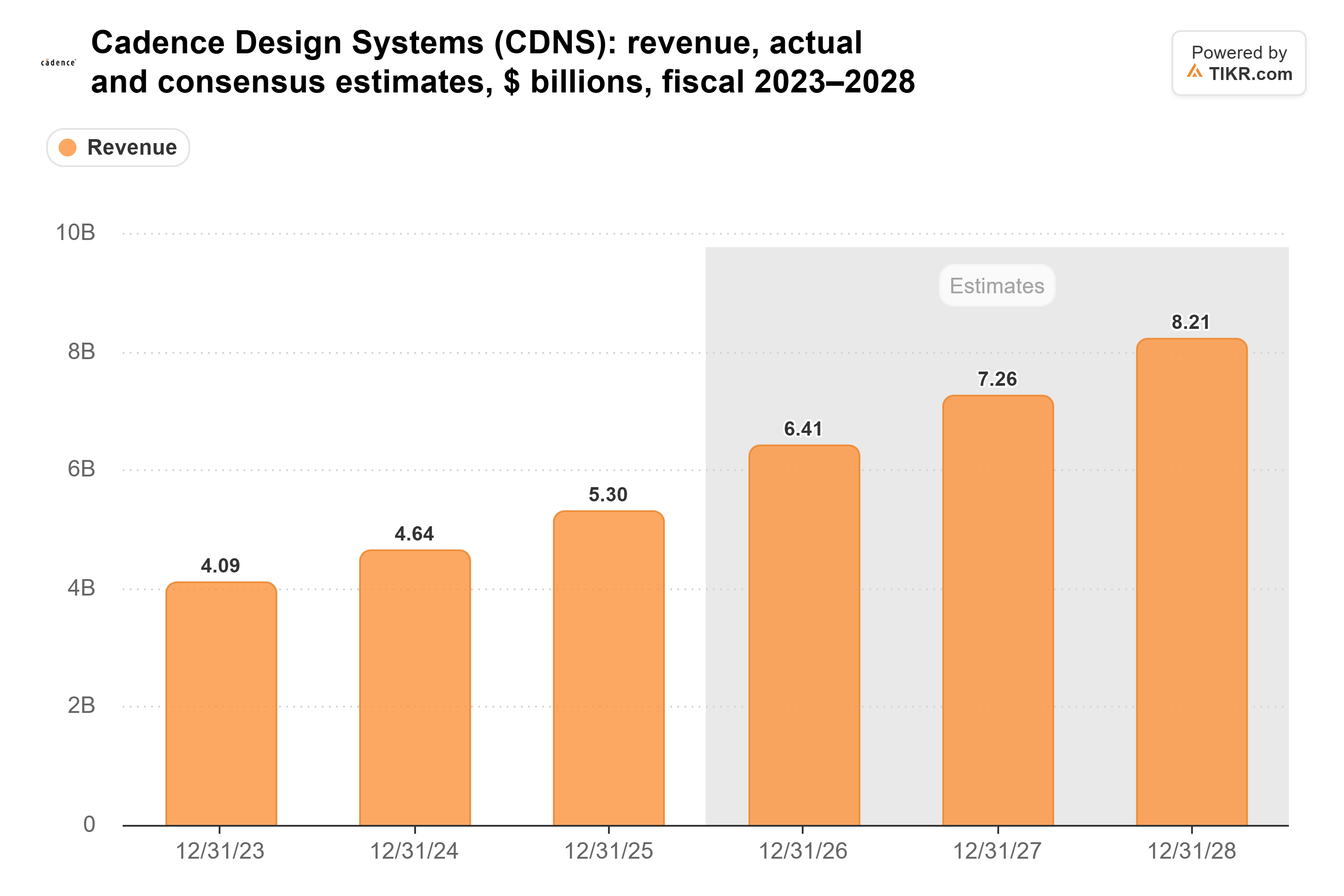Click the 4B y-axis label
Viewport: 1344px width, 896px height.
pos(81,588)
